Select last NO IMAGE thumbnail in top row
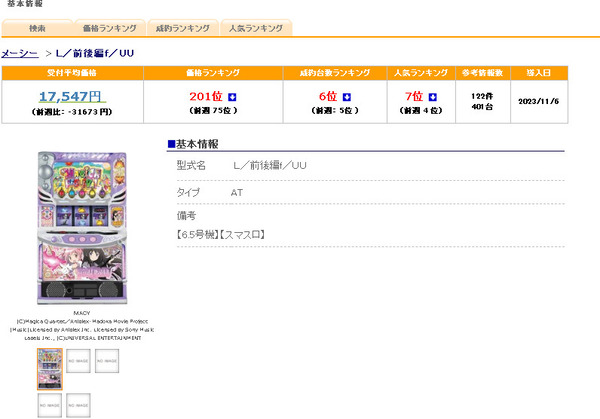600x419 pixels. [x=107, y=361]
